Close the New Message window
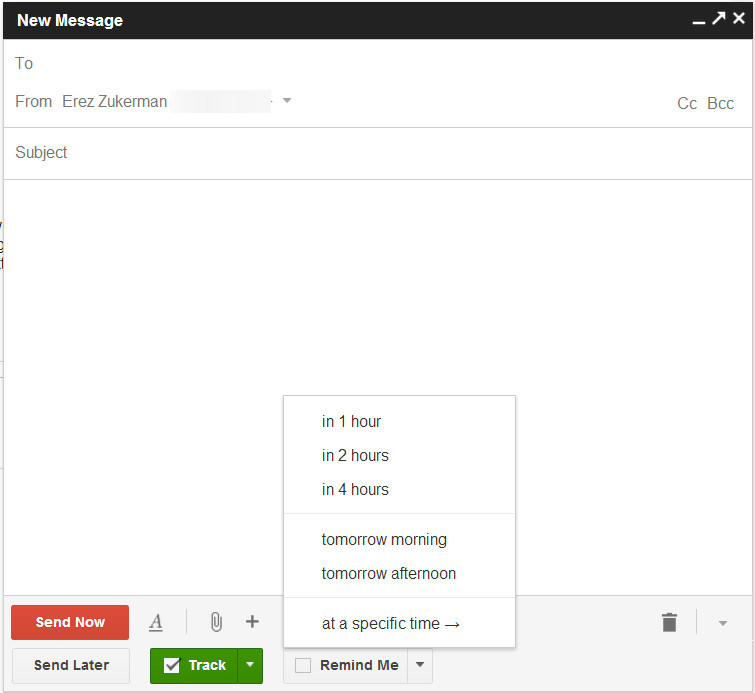This screenshot has height=693, width=755. click(x=739, y=19)
